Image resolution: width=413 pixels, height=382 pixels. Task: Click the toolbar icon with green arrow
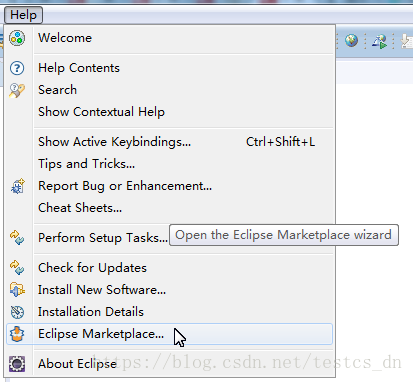click(380, 41)
